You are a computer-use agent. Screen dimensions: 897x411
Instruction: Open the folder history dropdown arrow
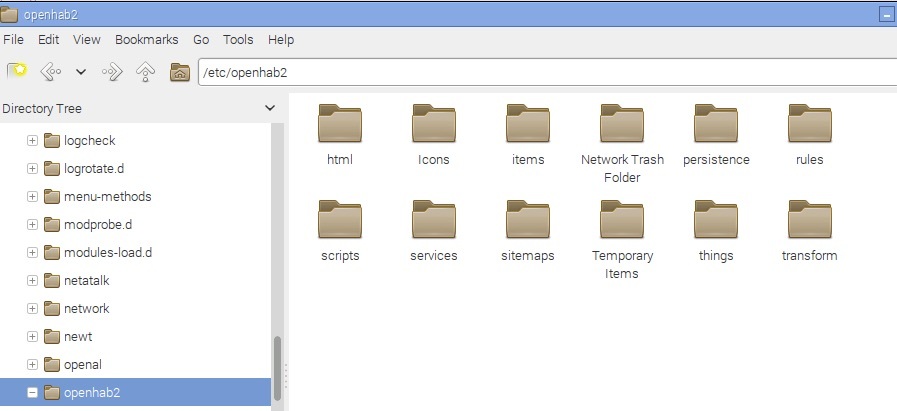pos(81,72)
